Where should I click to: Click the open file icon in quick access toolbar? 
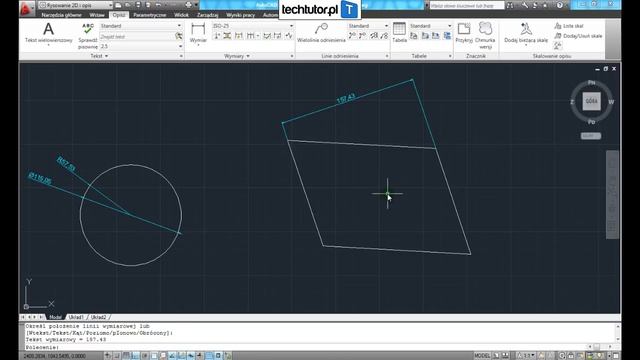[x=128, y=5]
